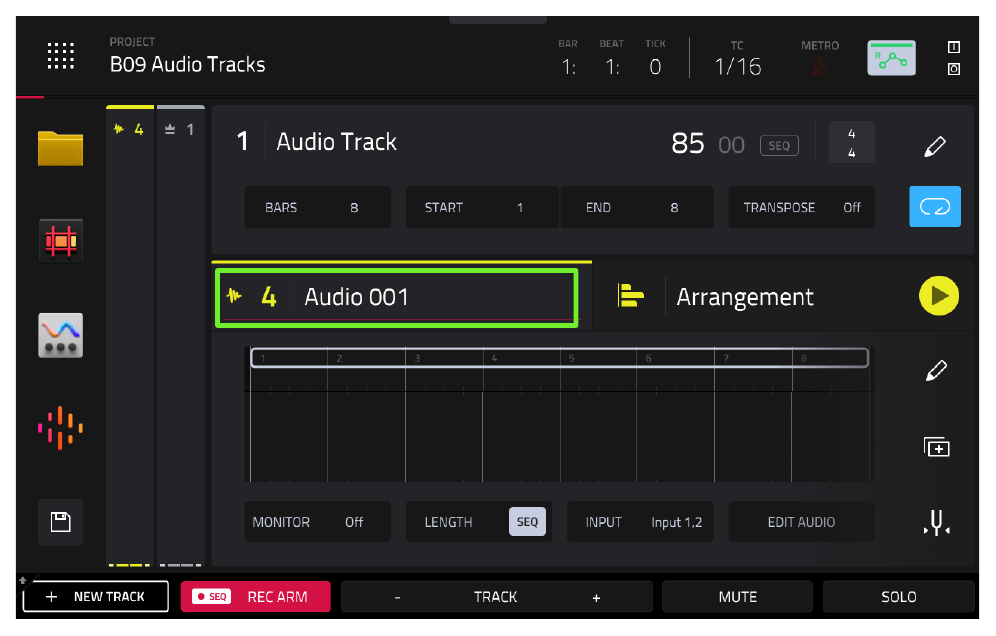
Task: Open the orange looper dots icon
Action: tap(60, 428)
